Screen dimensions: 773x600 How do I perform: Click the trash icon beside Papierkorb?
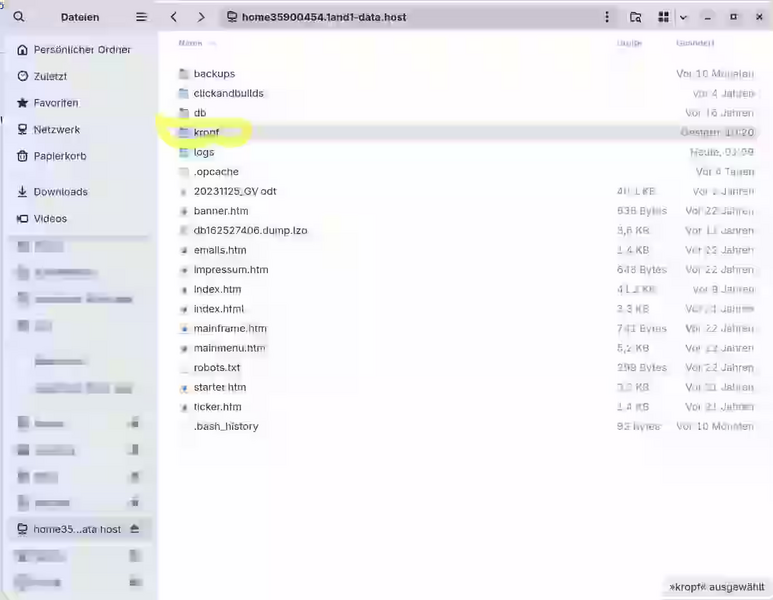[x=22, y=156]
